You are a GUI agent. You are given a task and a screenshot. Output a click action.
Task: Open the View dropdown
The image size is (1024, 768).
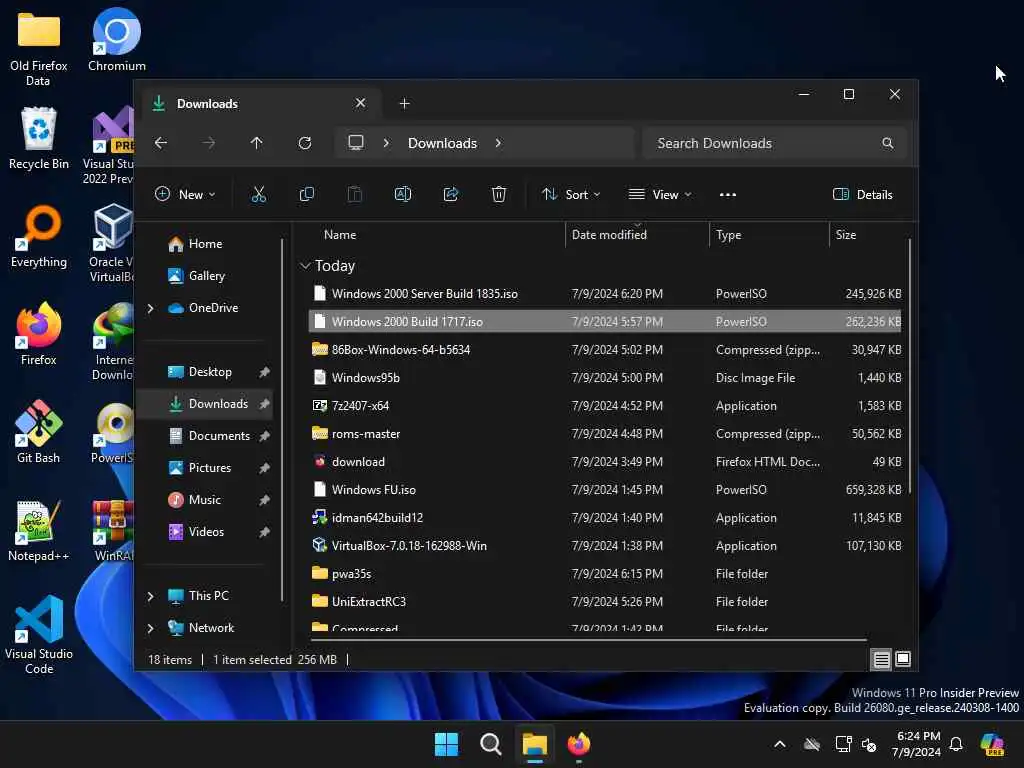(x=660, y=195)
